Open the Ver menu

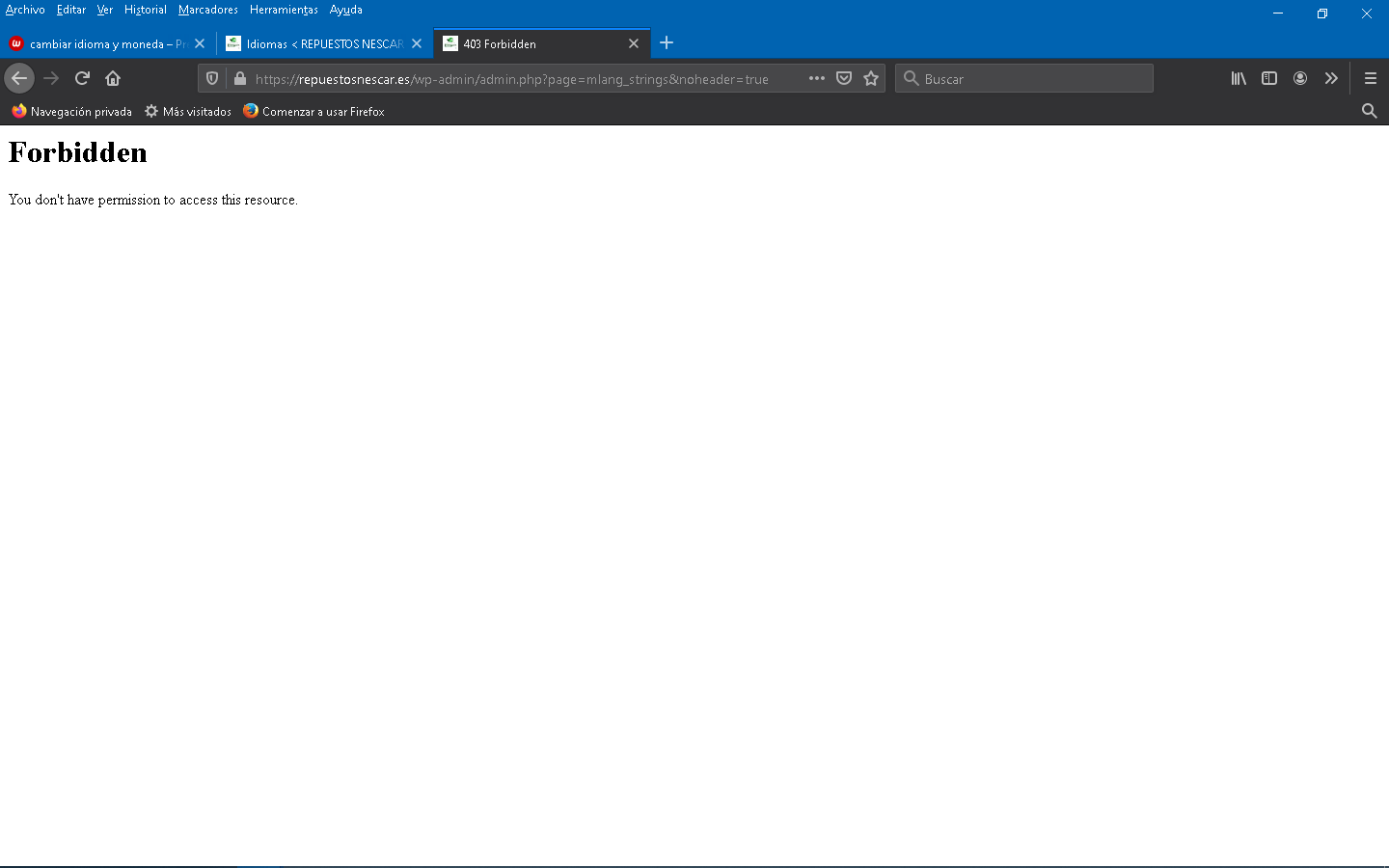[x=105, y=10]
